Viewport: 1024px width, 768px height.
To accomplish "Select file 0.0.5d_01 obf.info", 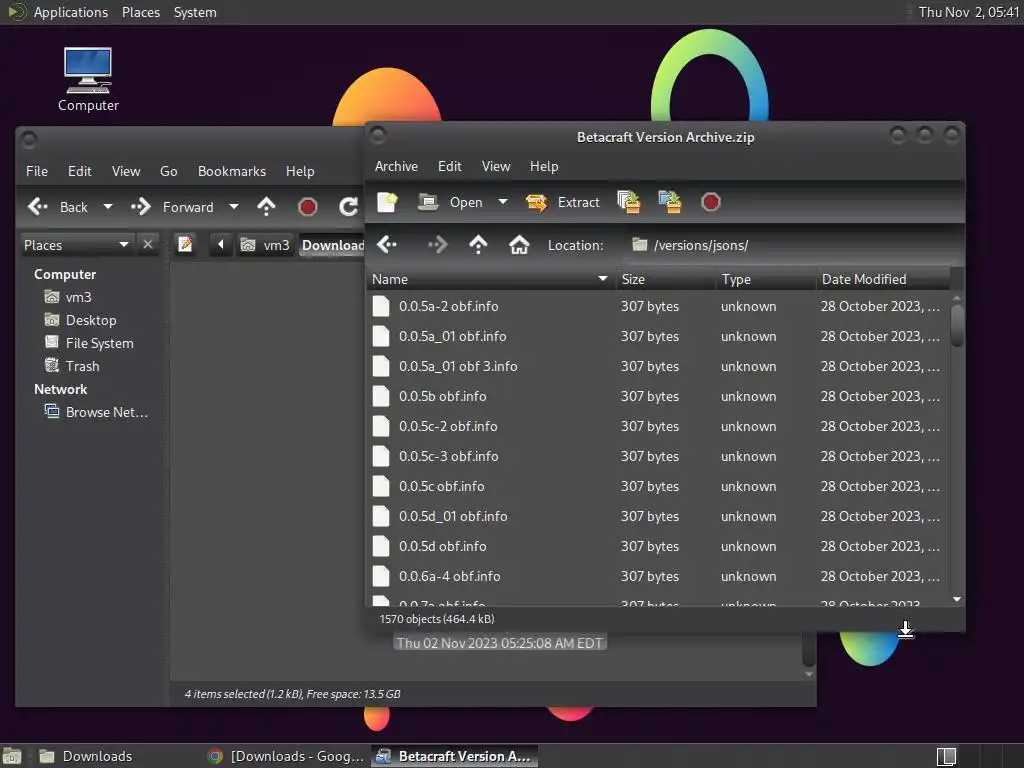I will click(x=658, y=517).
